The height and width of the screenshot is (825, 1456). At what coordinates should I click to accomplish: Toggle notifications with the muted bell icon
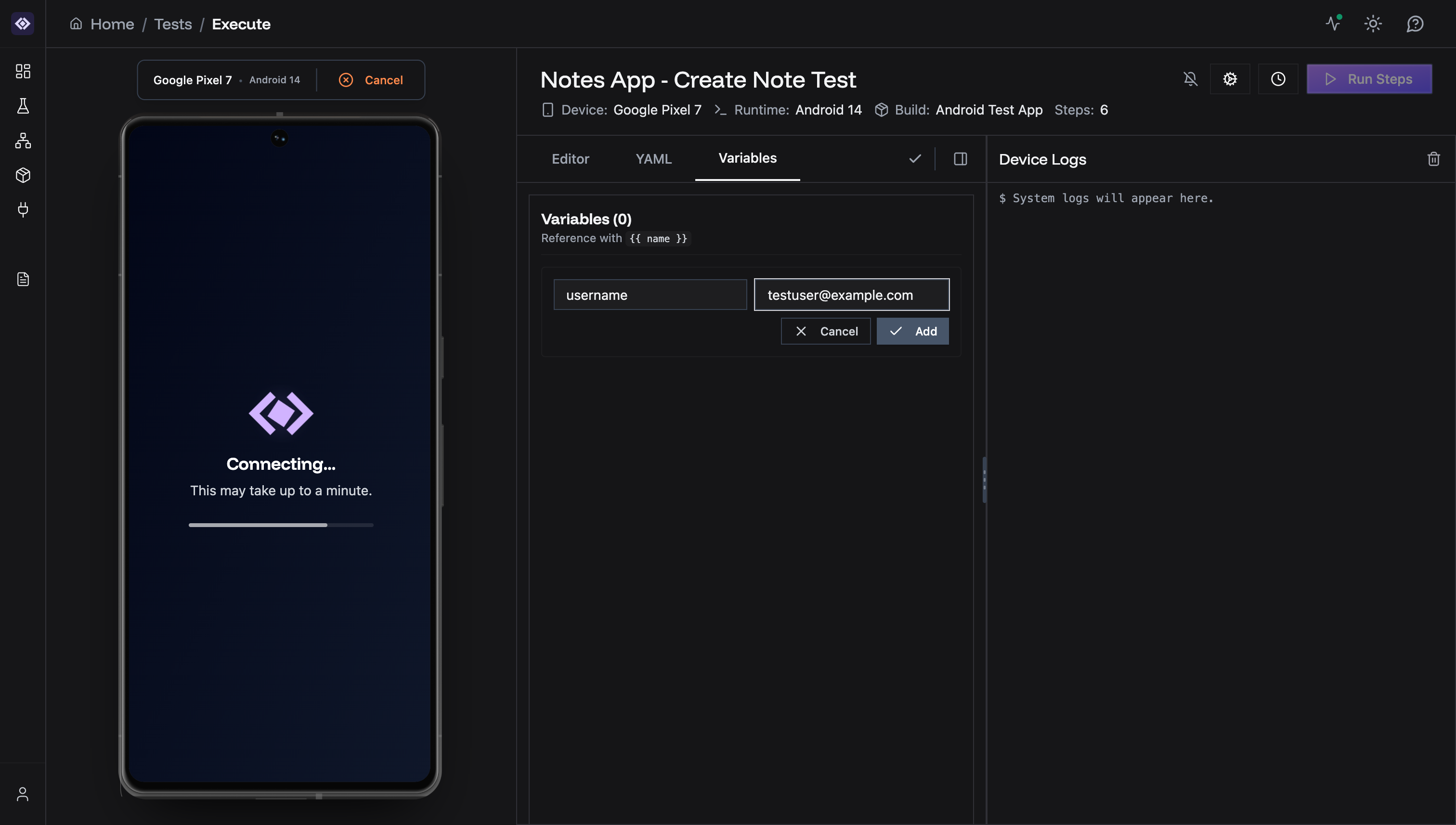(x=1190, y=79)
